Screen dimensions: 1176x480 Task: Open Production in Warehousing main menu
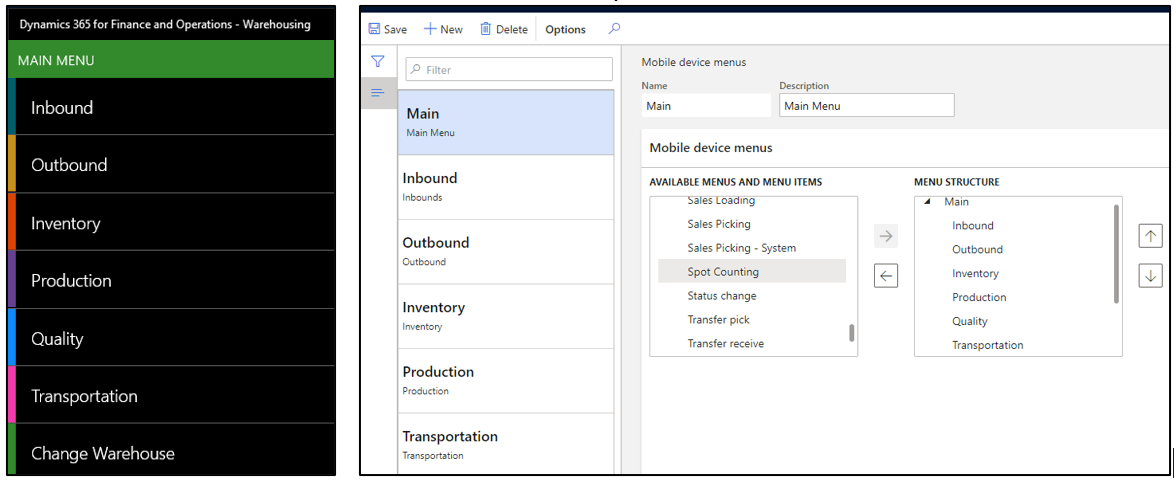171,280
